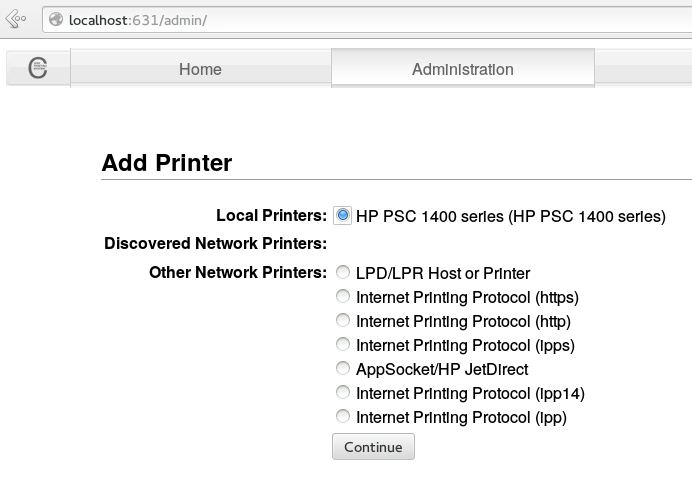
Task: Click the 'LPD/LPR Host or Printer' label text
Action: coord(443,273)
